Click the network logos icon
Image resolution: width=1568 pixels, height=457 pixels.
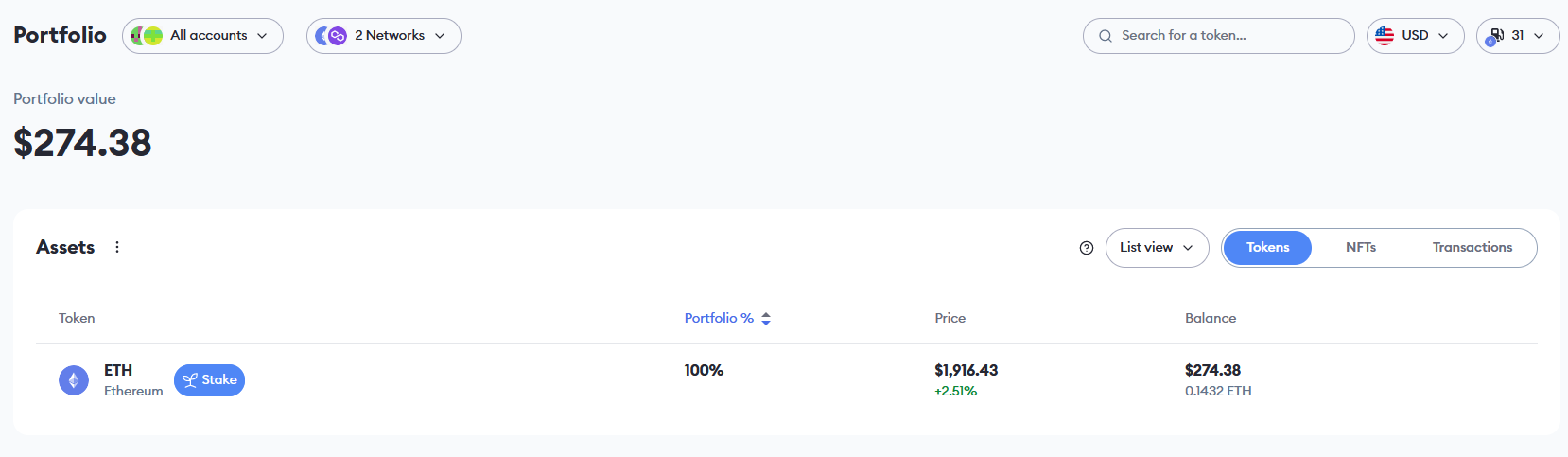pos(331,36)
